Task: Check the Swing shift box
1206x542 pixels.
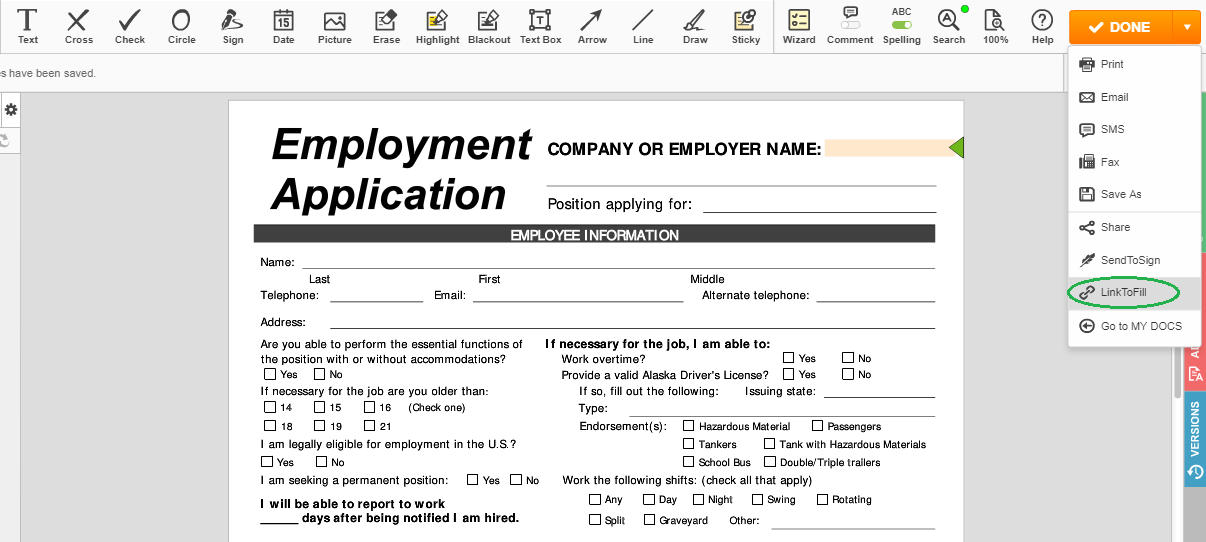Action: coord(757,499)
